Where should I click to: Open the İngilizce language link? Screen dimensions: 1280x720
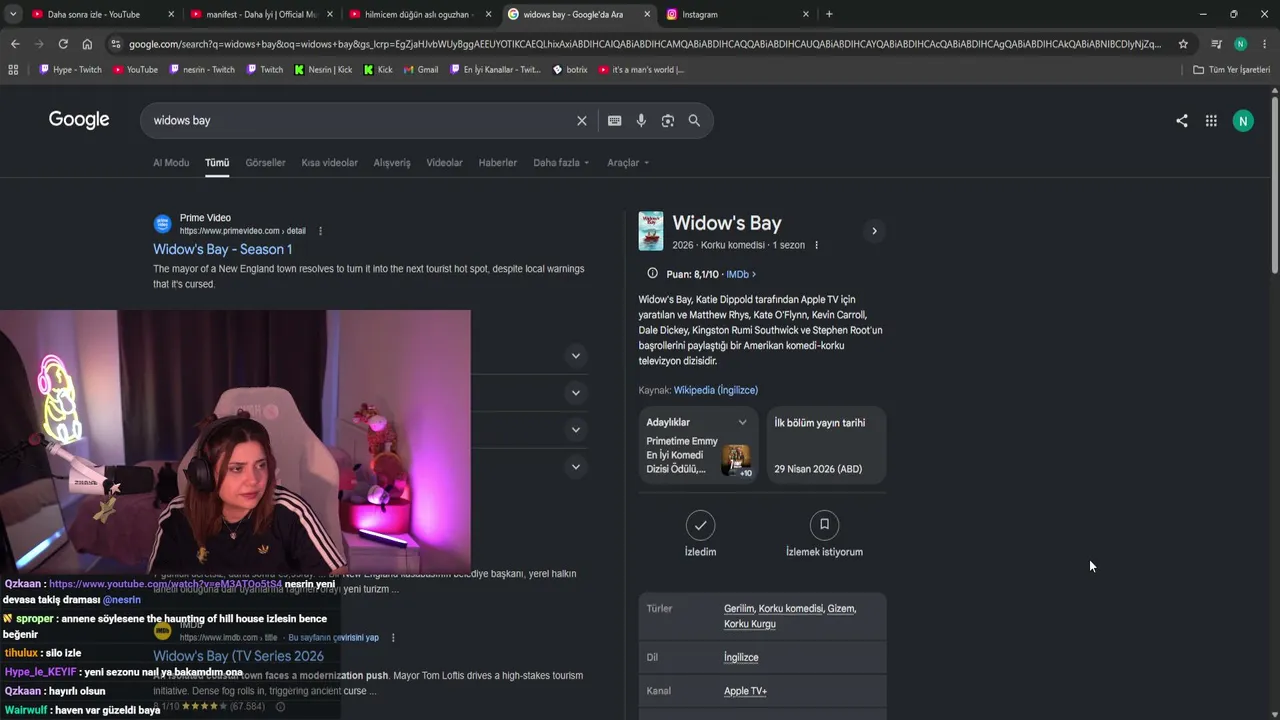pos(741,657)
